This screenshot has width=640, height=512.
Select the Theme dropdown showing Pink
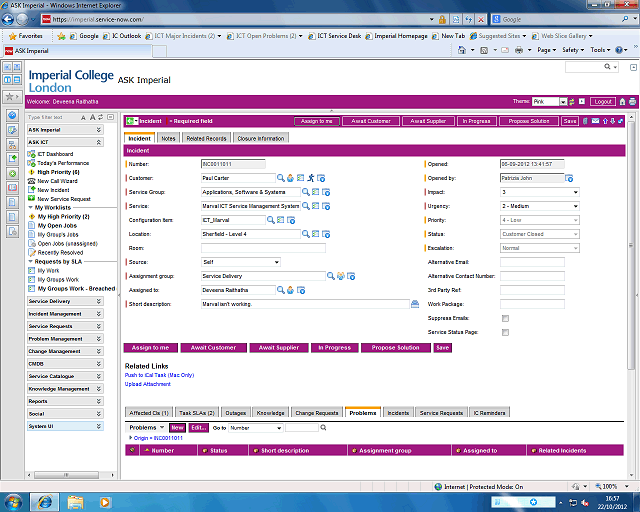(x=550, y=101)
